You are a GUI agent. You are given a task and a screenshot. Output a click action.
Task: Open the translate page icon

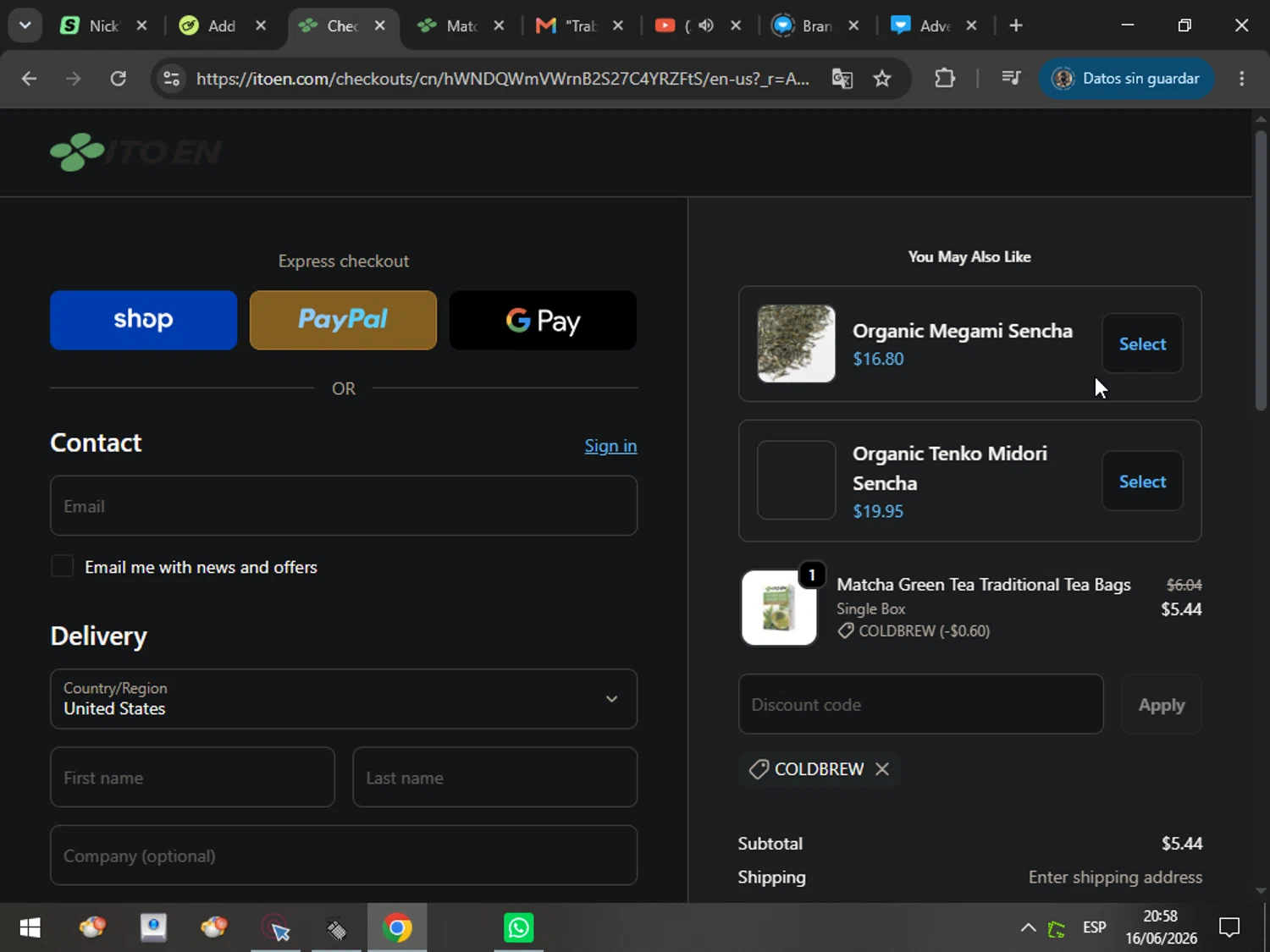(x=842, y=78)
